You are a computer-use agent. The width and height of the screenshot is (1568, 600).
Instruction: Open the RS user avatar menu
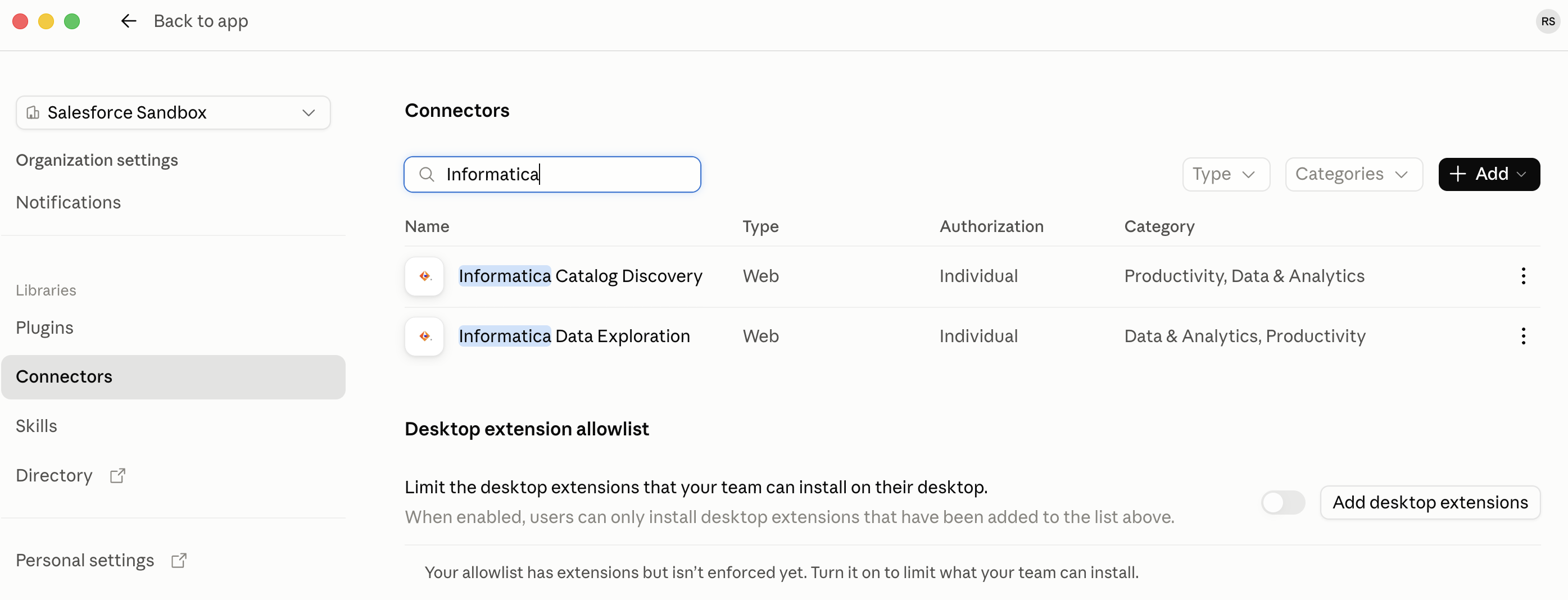coord(1547,21)
